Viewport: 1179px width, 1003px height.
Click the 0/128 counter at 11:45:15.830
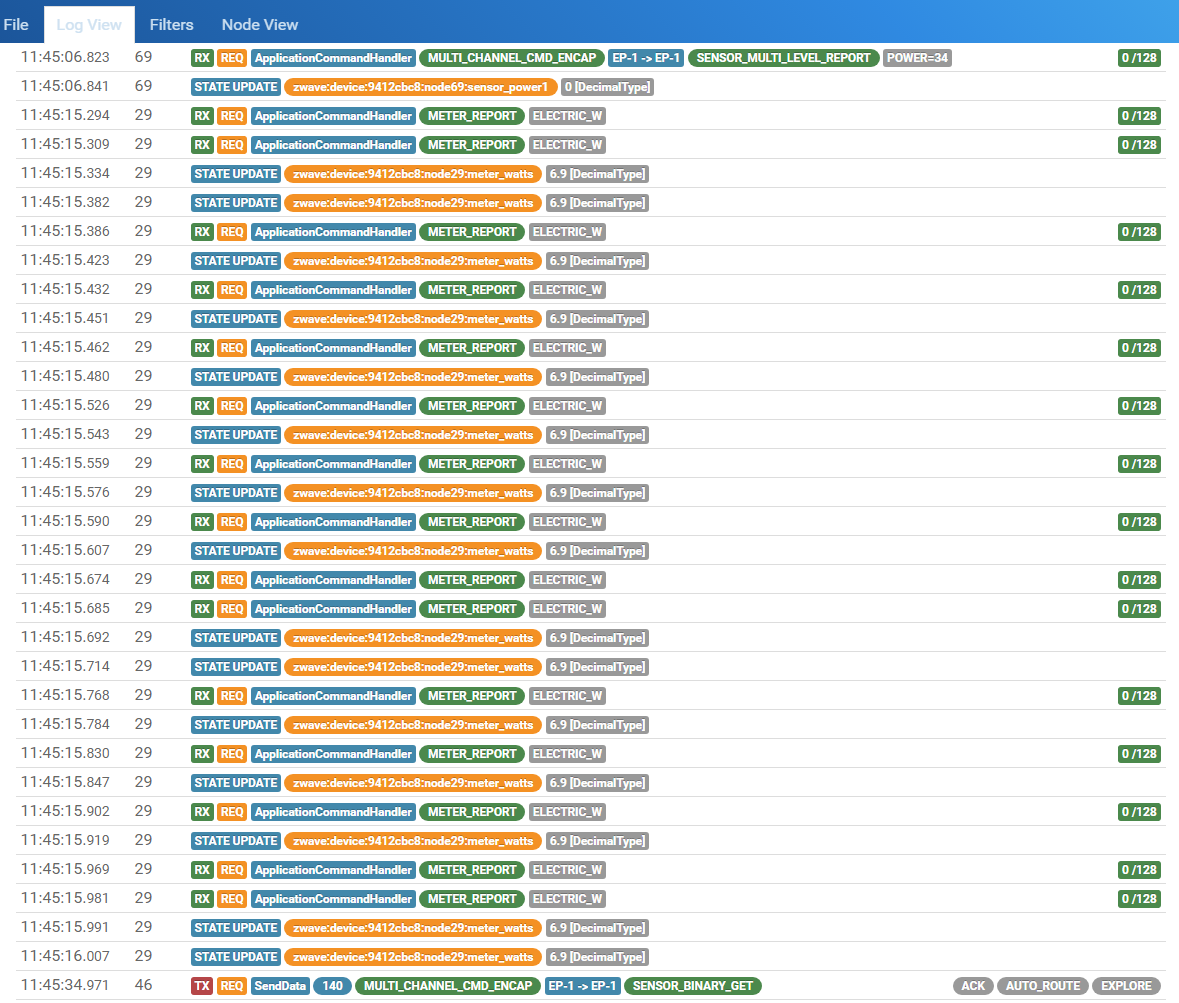(x=1139, y=754)
